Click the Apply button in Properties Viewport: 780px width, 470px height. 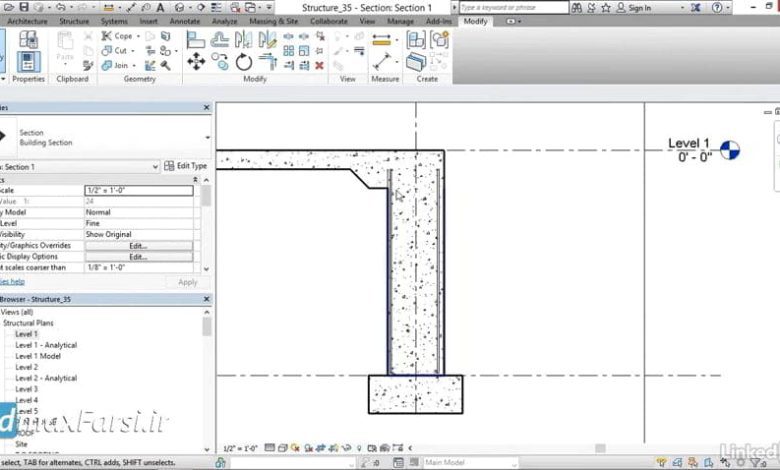point(188,282)
